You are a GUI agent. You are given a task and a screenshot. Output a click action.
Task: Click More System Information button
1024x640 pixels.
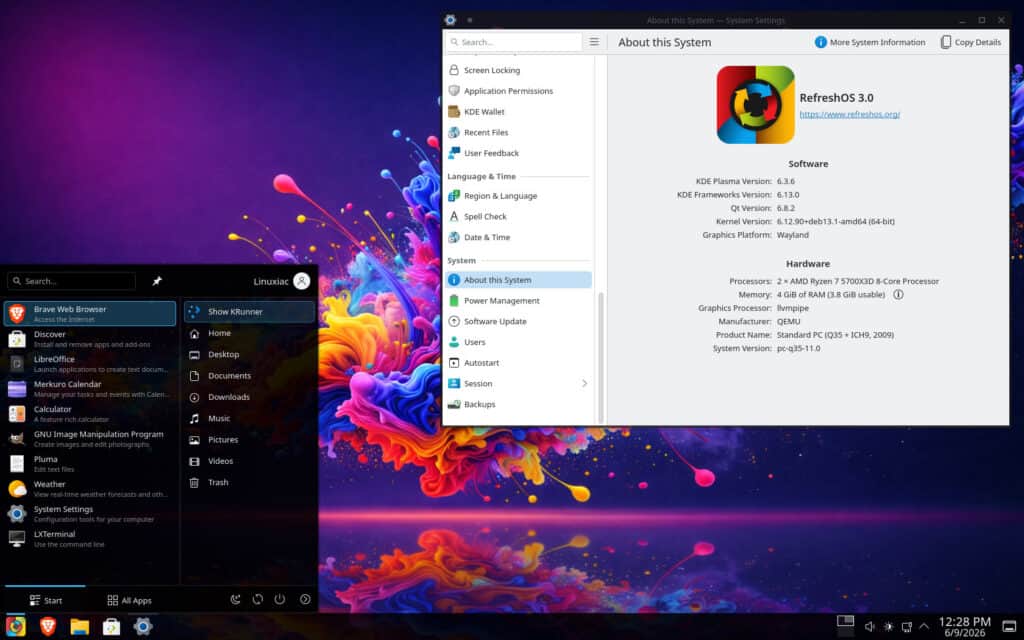point(870,42)
